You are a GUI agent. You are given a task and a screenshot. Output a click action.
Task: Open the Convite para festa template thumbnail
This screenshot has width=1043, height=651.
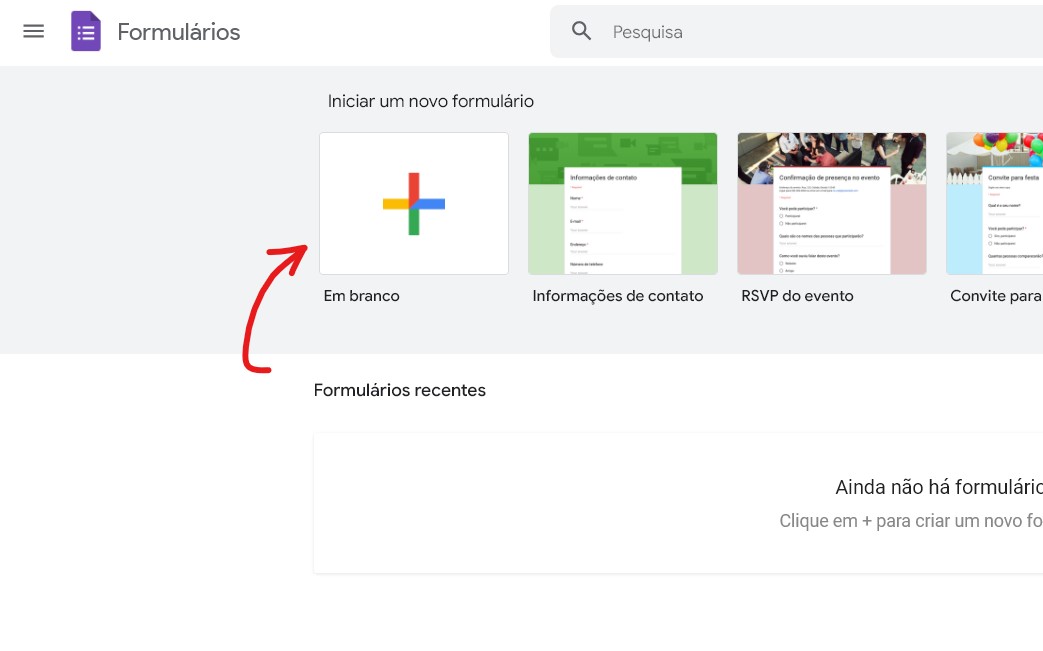[x=994, y=203]
